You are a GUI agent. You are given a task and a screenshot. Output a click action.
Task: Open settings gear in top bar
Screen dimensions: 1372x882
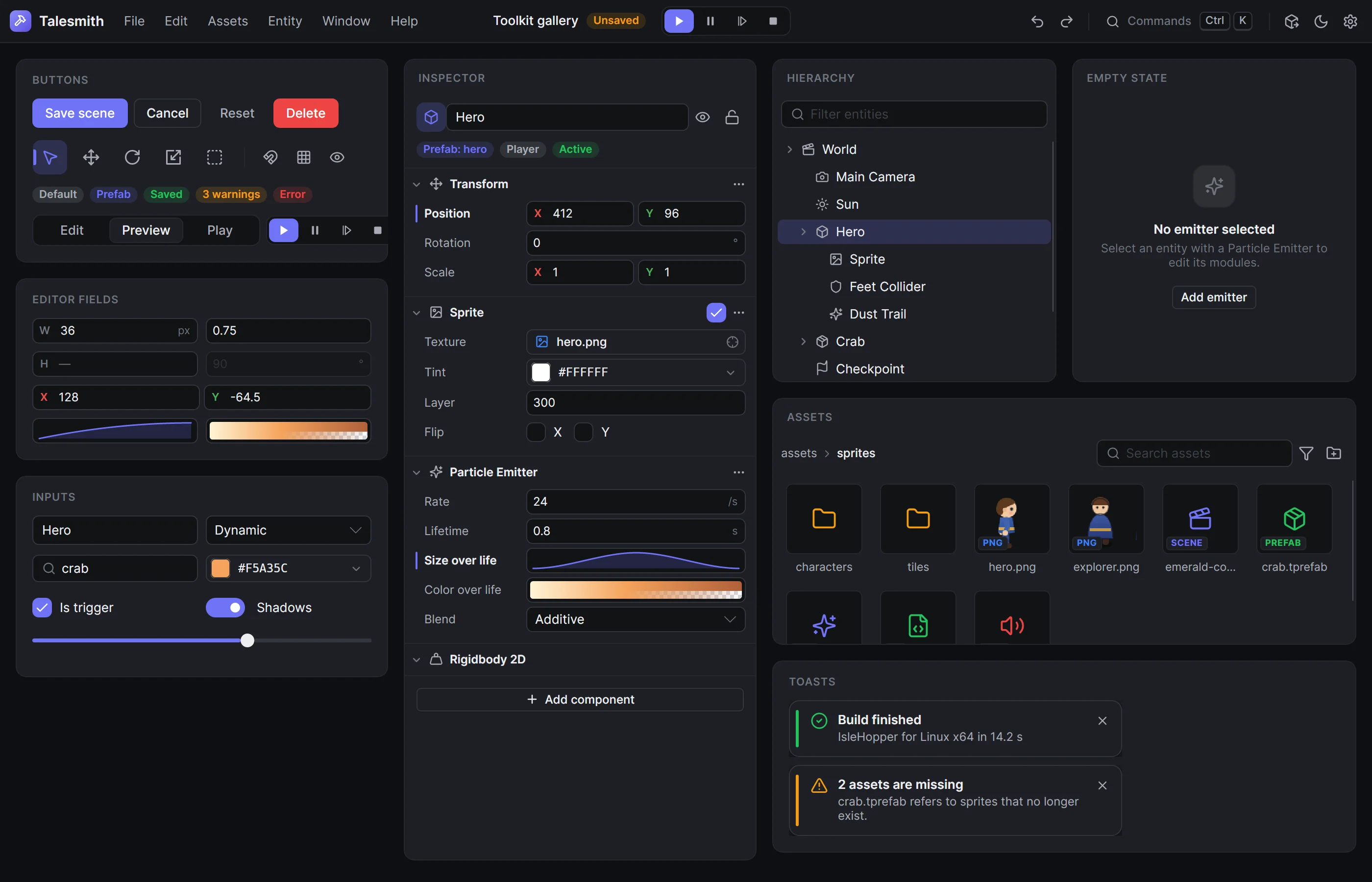coord(1350,21)
